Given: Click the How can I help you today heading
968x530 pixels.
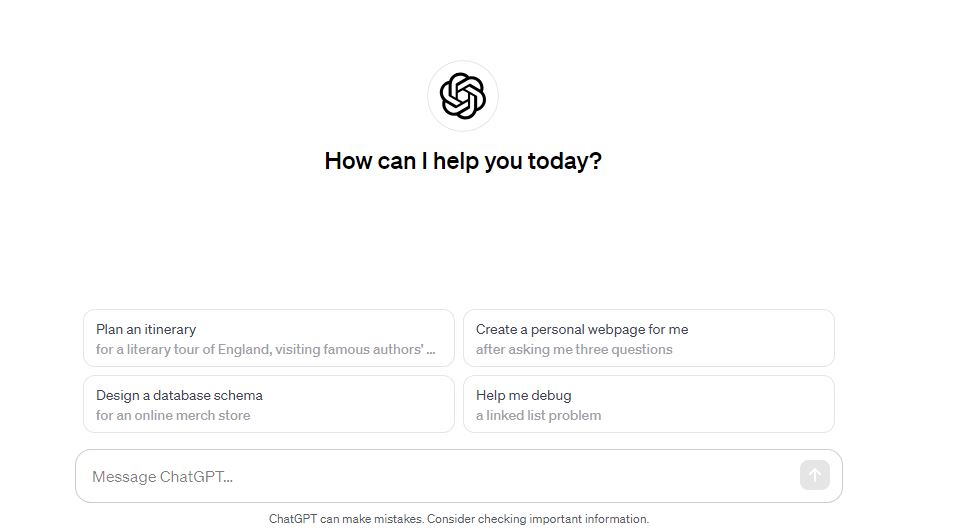Looking at the screenshot, I should click(463, 161).
